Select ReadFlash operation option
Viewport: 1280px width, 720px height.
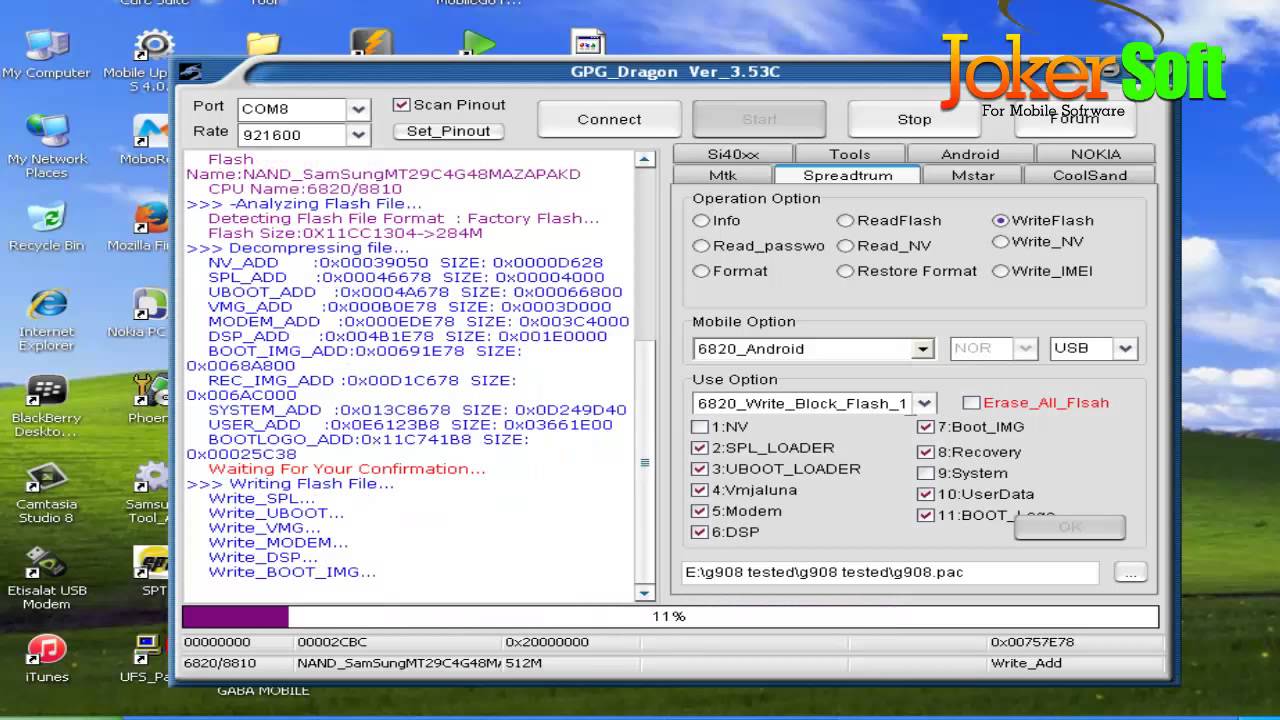(845, 220)
